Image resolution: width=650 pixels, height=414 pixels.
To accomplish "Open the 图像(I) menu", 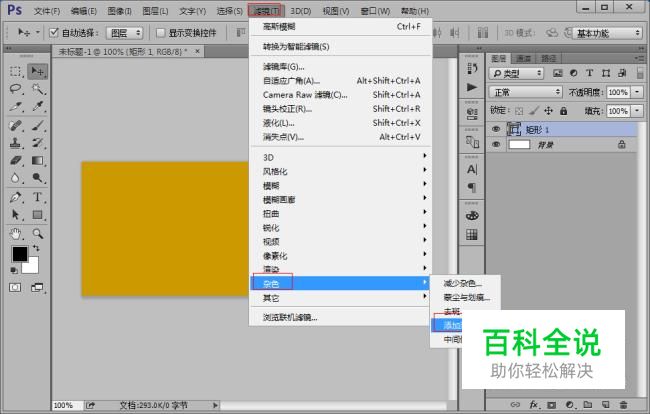I will pyautogui.click(x=120, y=11).
